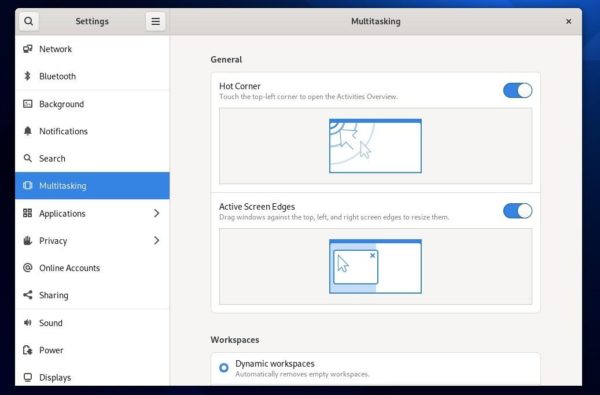This screenshot has height=395, width=600.
Task: Click the Power icon in sidebar
Action: (28, 350)
